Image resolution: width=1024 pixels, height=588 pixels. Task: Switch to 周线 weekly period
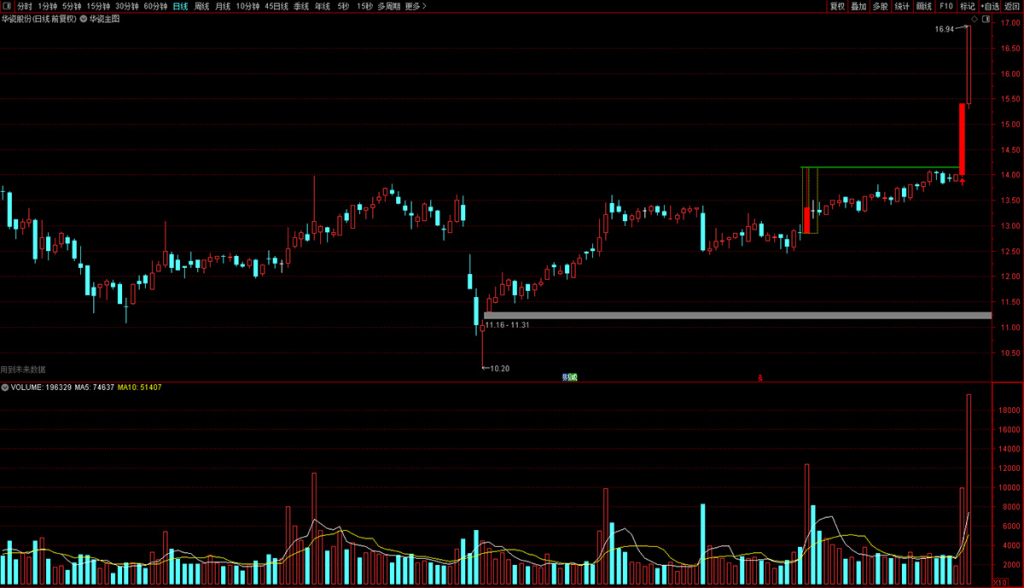tap(202, 6)
